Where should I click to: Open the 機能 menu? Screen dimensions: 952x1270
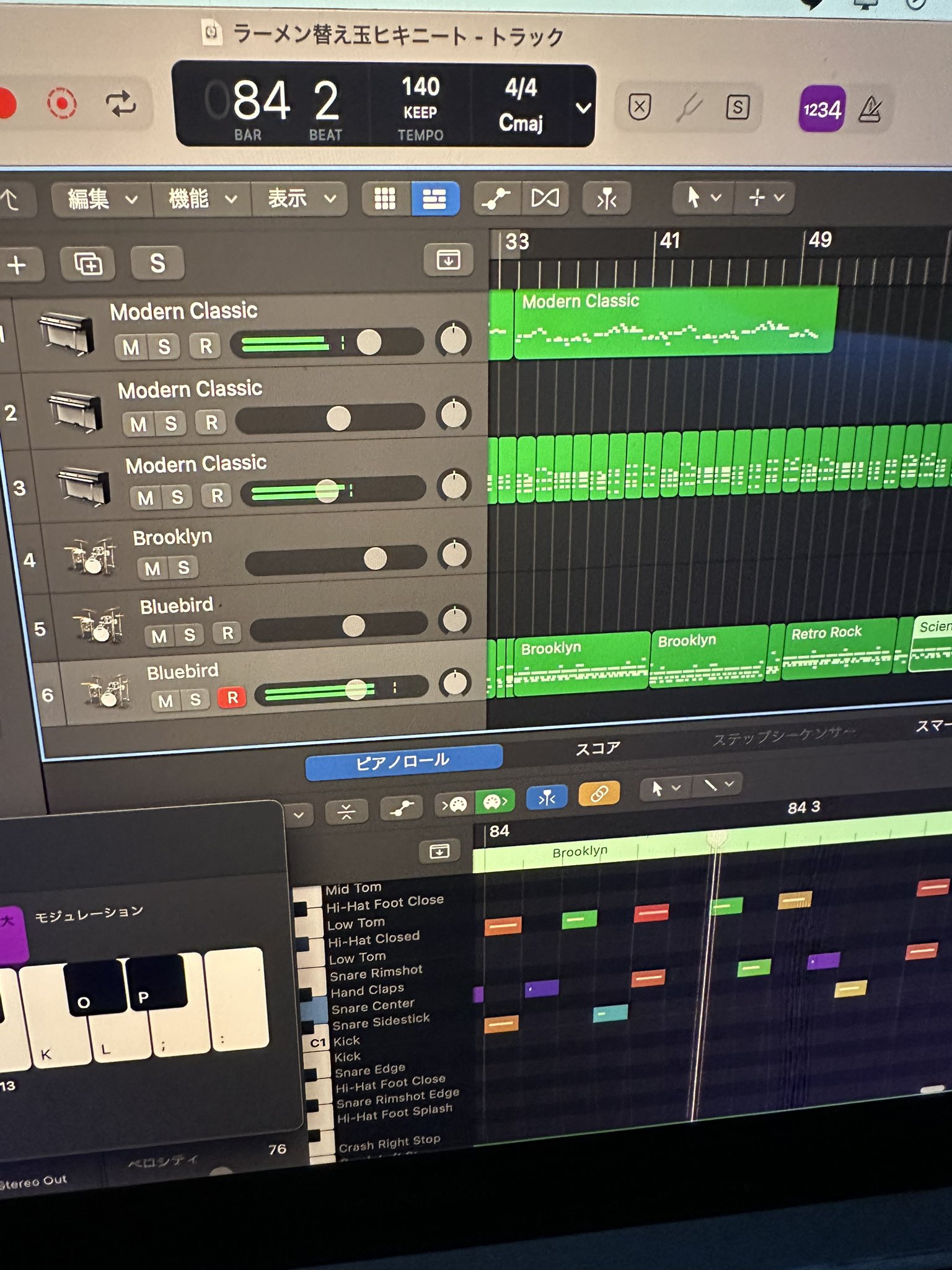[202, 199]
